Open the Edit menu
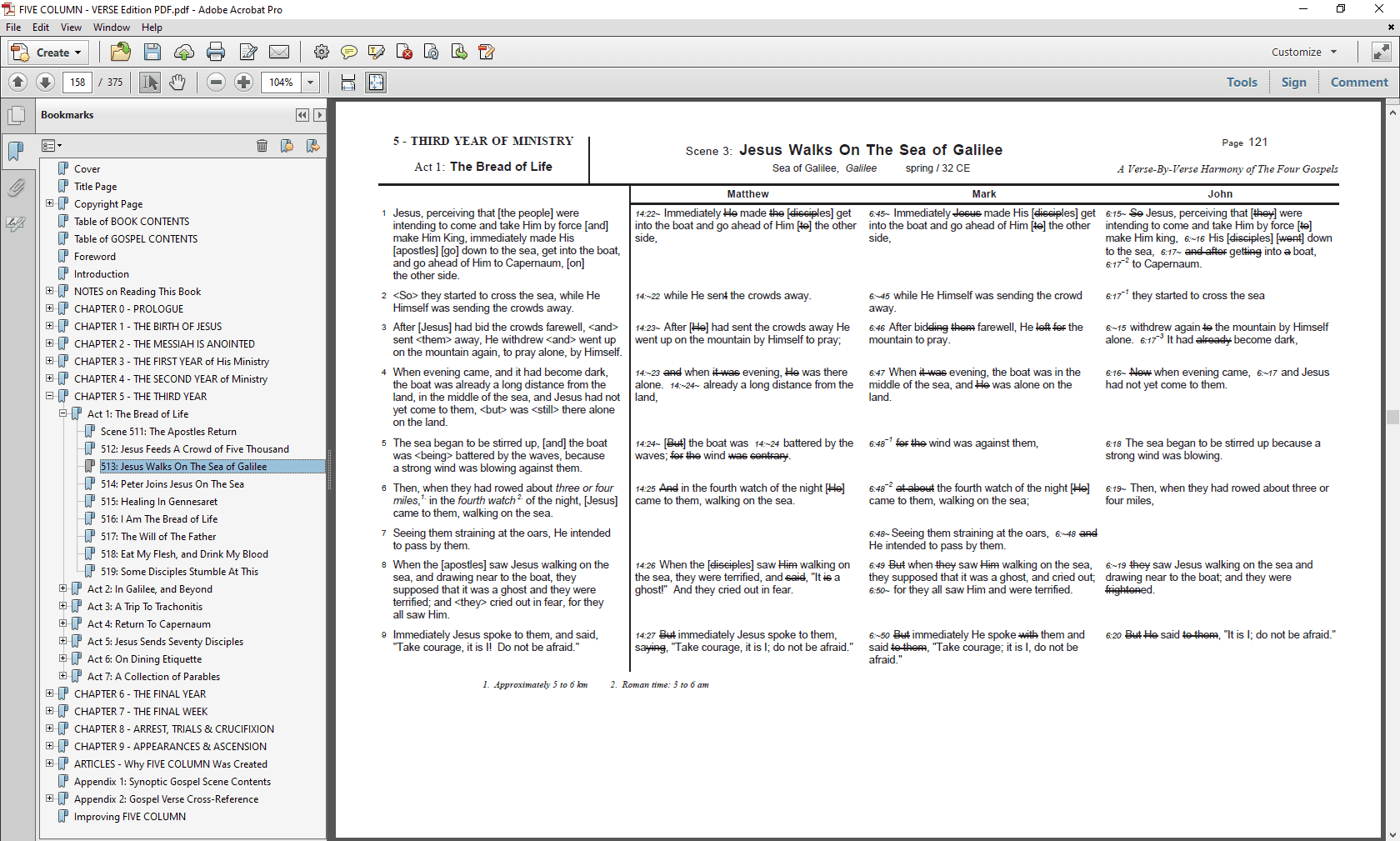The width and height of the screenshot is (1400, 841). (x=41, y=28)
